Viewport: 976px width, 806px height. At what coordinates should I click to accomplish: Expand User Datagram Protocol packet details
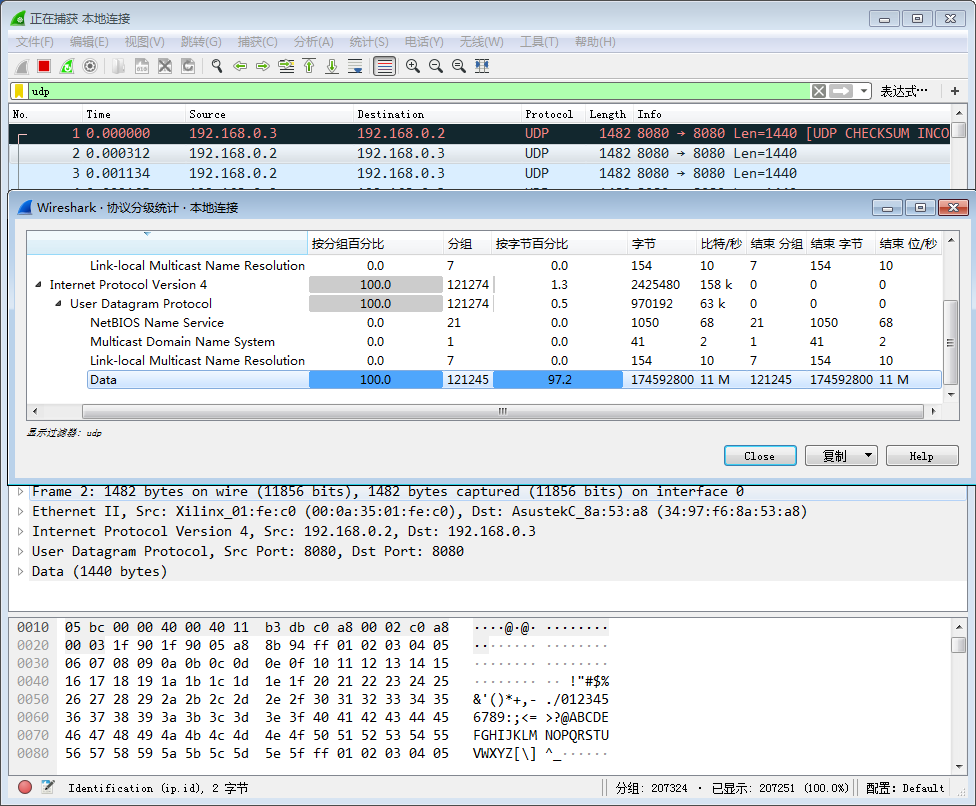(x=21, y=551)
